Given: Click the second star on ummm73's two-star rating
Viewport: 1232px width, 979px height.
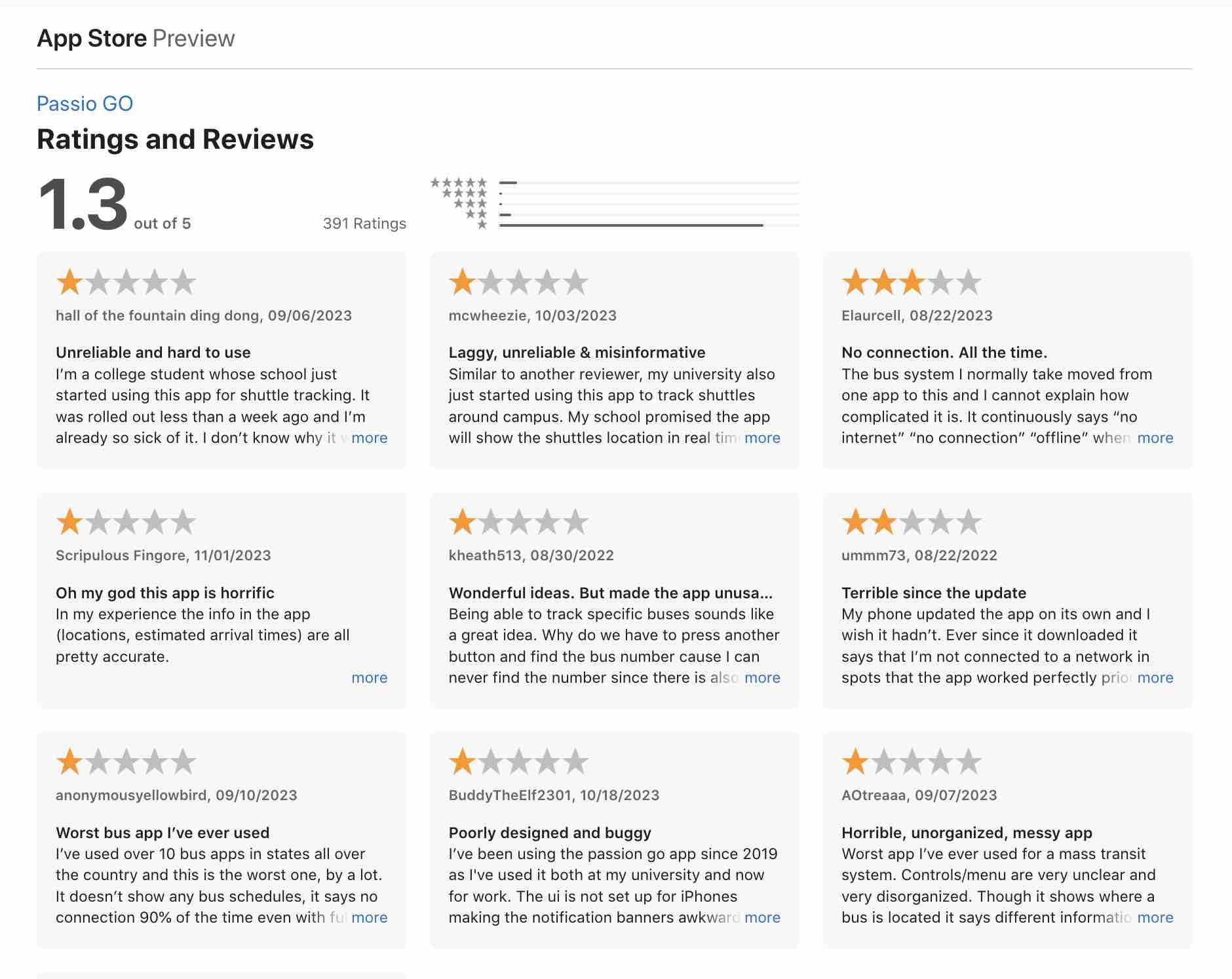Looking at the screenshot, I should click(883, 521).
